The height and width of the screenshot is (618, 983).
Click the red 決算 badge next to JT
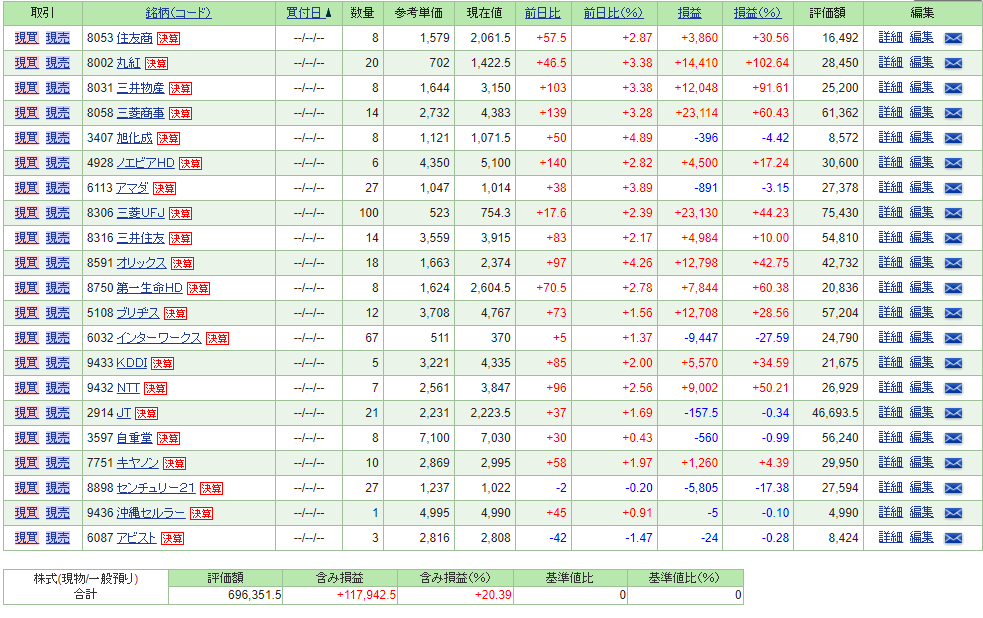click(146, 414)
